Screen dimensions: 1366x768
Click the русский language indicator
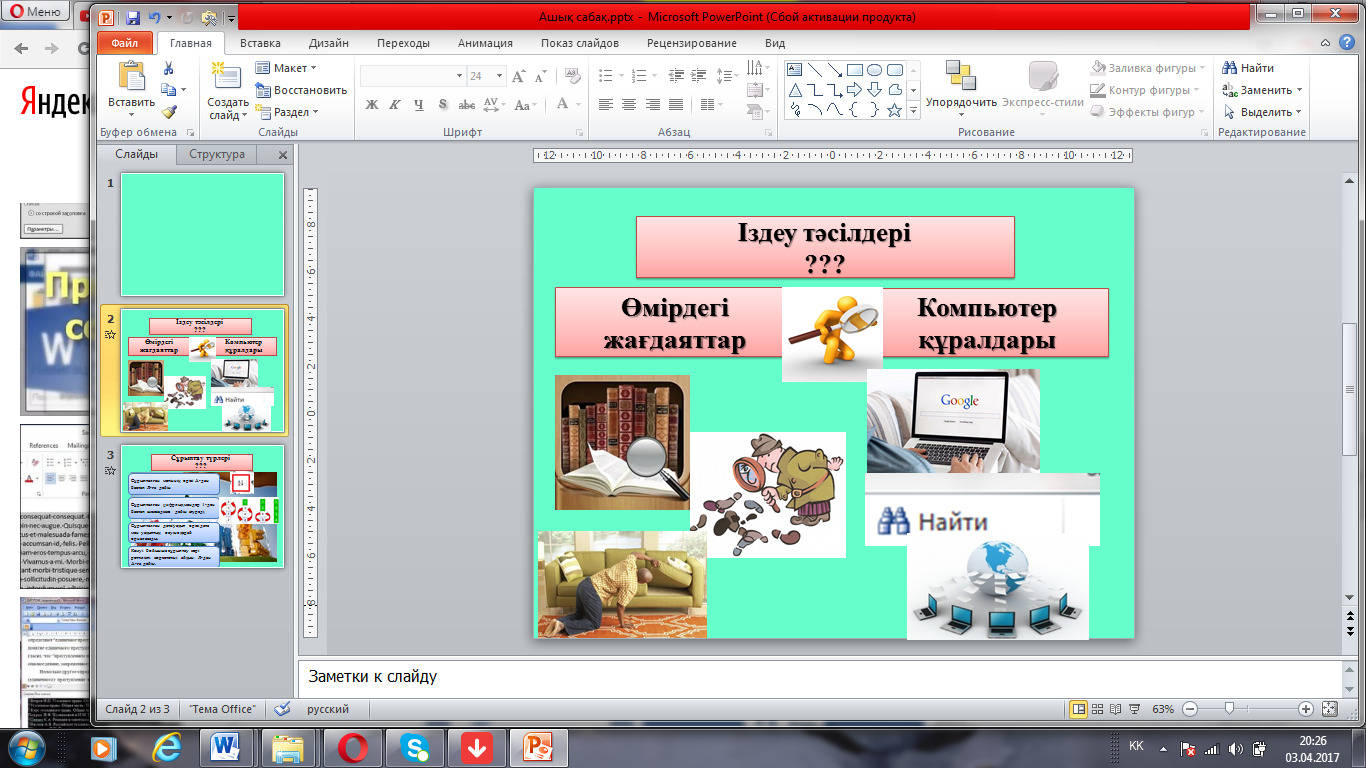(x=328, y=708)
